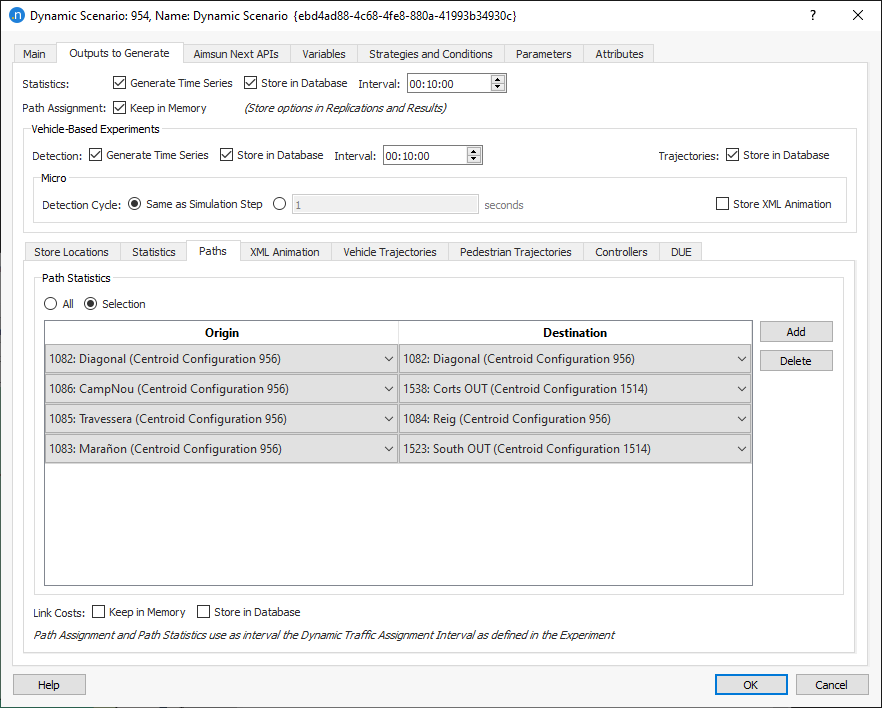Switch to the Vehicle Trajectories tab
The width and height of the screenshot is (882, 708).
coord(389,251)
